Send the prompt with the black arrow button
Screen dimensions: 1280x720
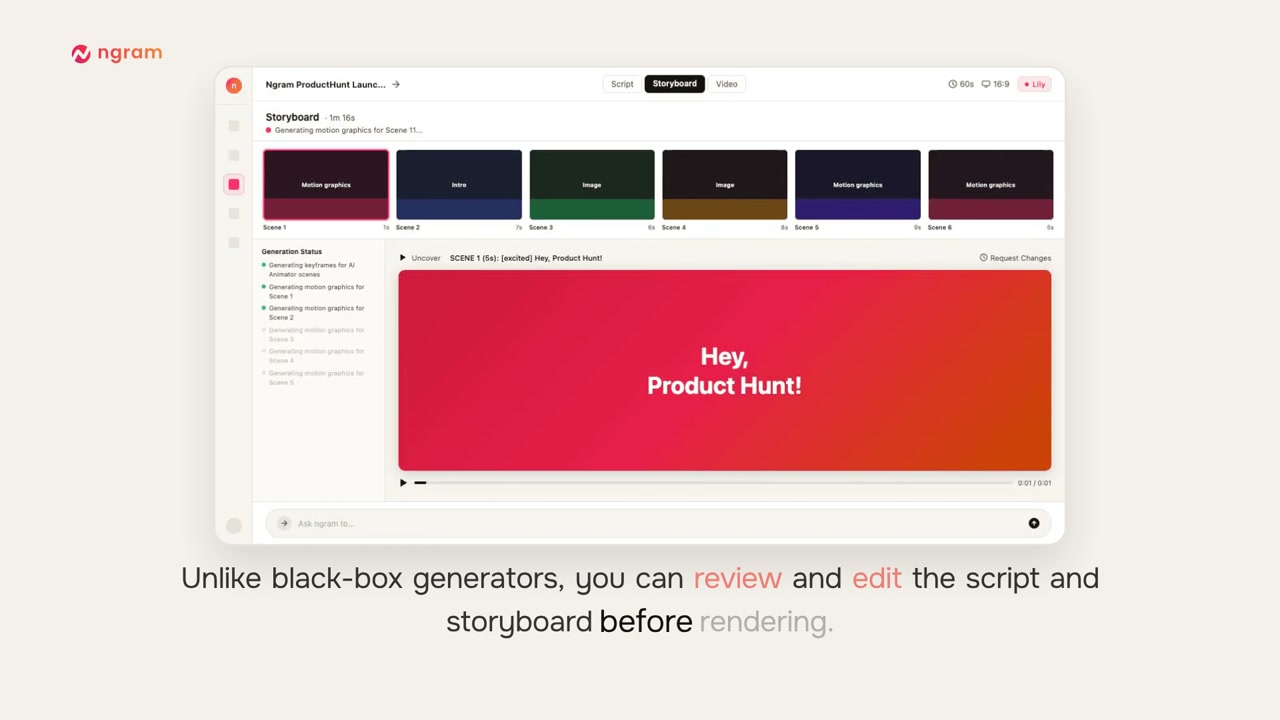pos(1034,523)
